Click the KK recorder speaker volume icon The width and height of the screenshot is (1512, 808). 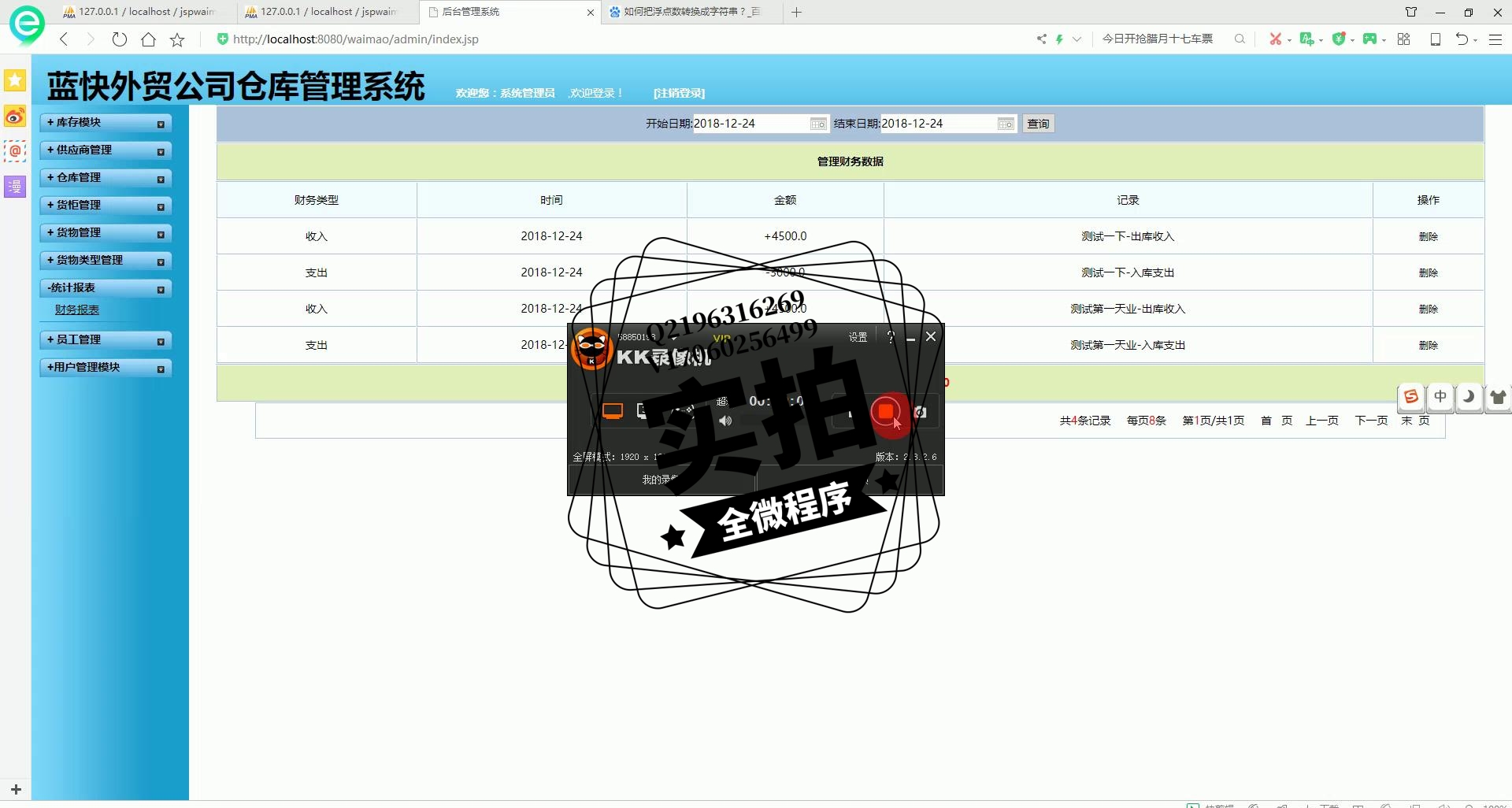coord(725,421)
